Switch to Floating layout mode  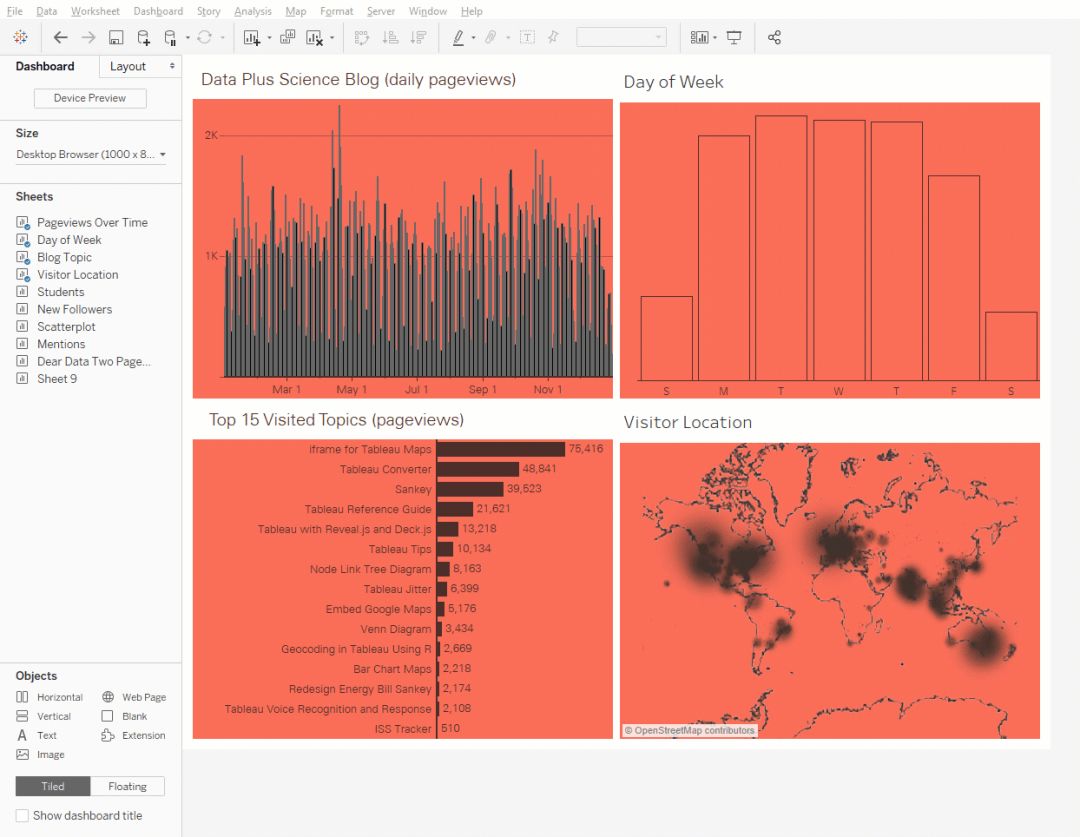coord(127,786)
